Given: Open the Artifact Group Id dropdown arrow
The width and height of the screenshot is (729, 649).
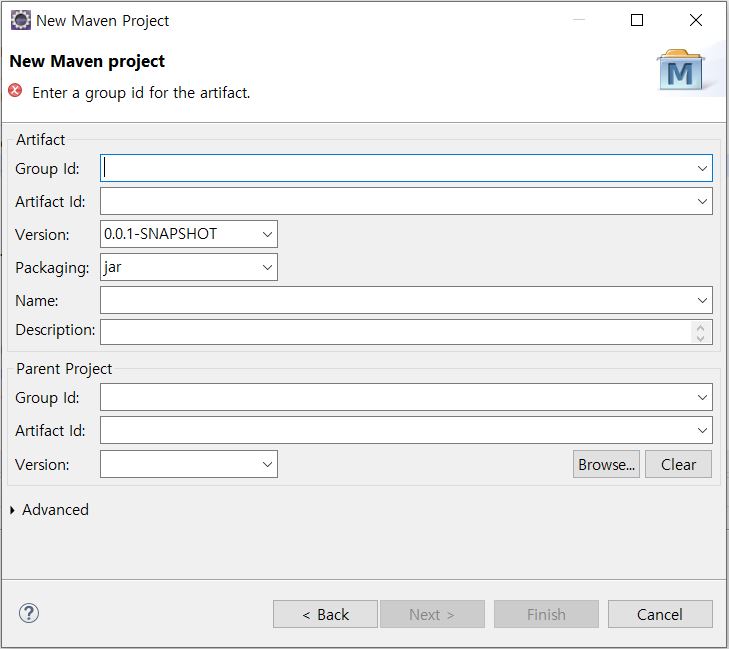Looking at the screenshot, I should click(702, 169).
